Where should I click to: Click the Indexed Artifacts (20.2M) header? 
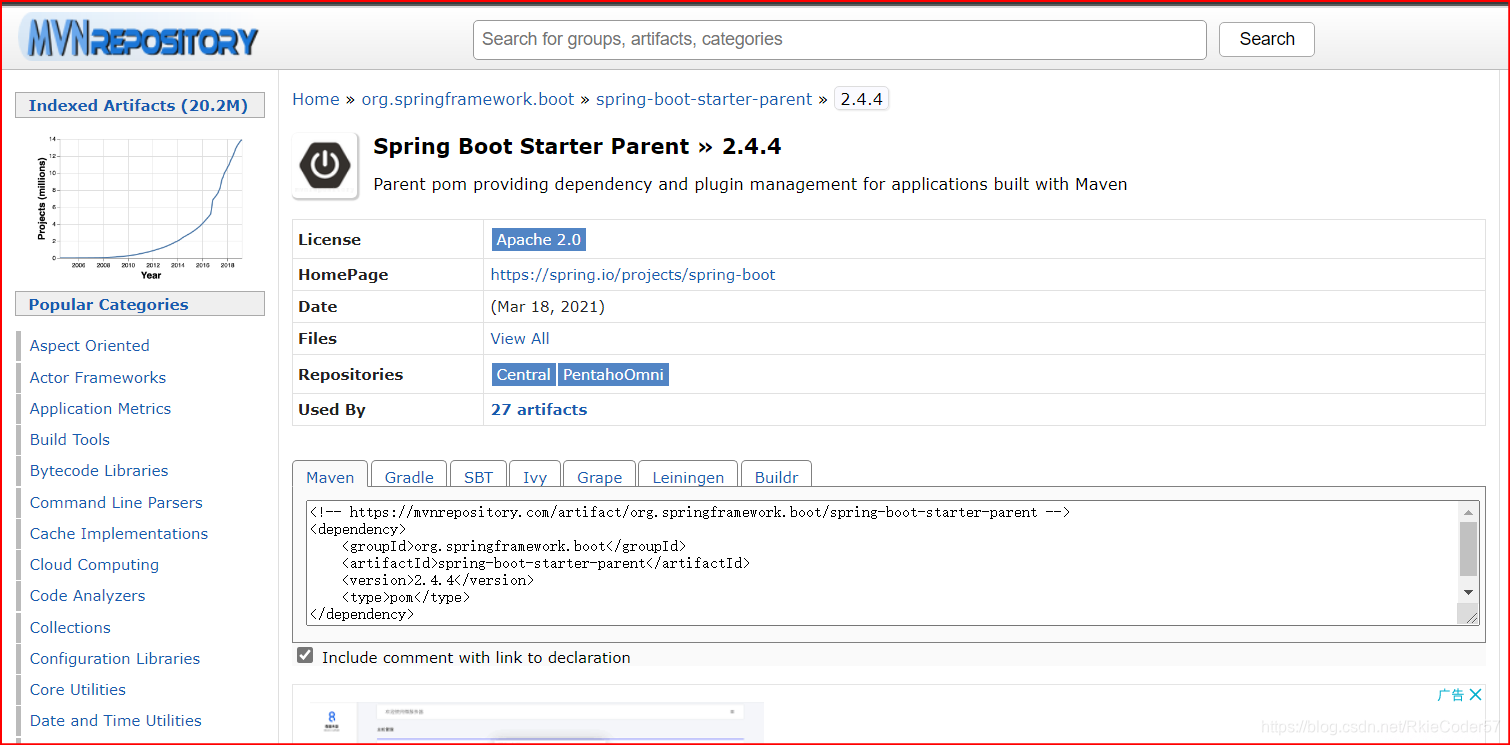139,105
